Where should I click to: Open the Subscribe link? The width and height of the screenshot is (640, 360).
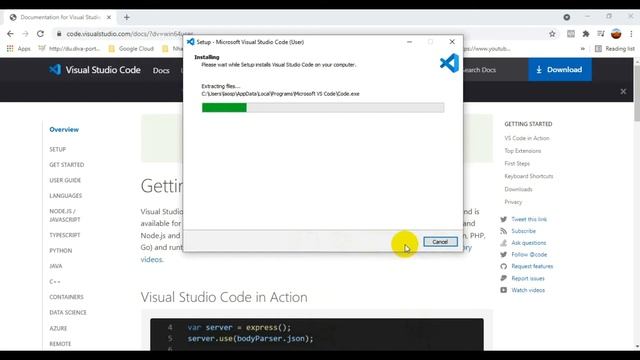[524, 231]
